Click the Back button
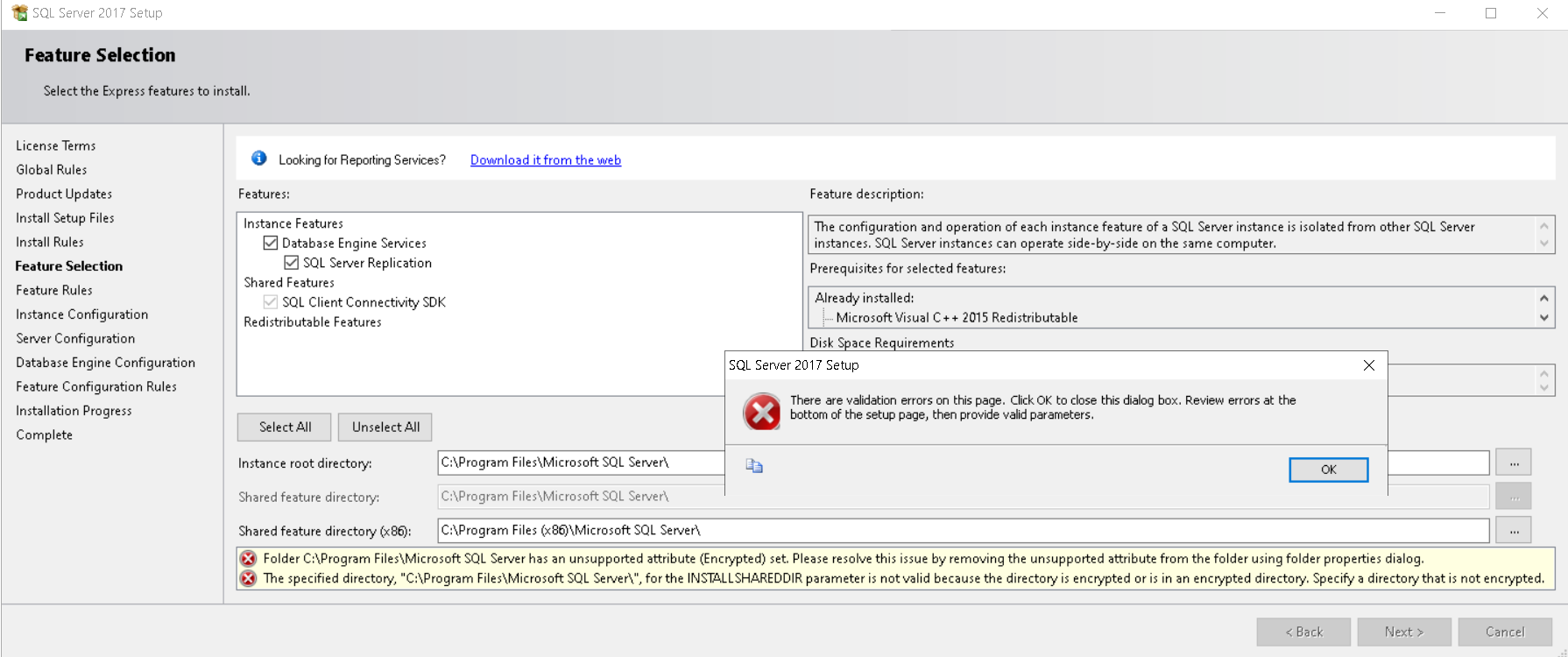This screenshot has width=1568, height=657. click(x=1303, y=632)
